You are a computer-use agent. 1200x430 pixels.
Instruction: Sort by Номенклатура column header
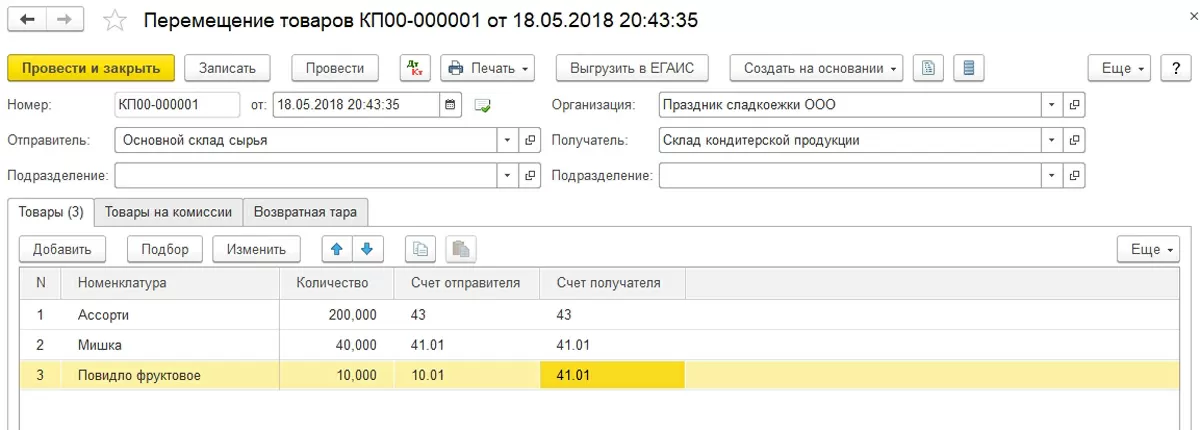(171, 283)
